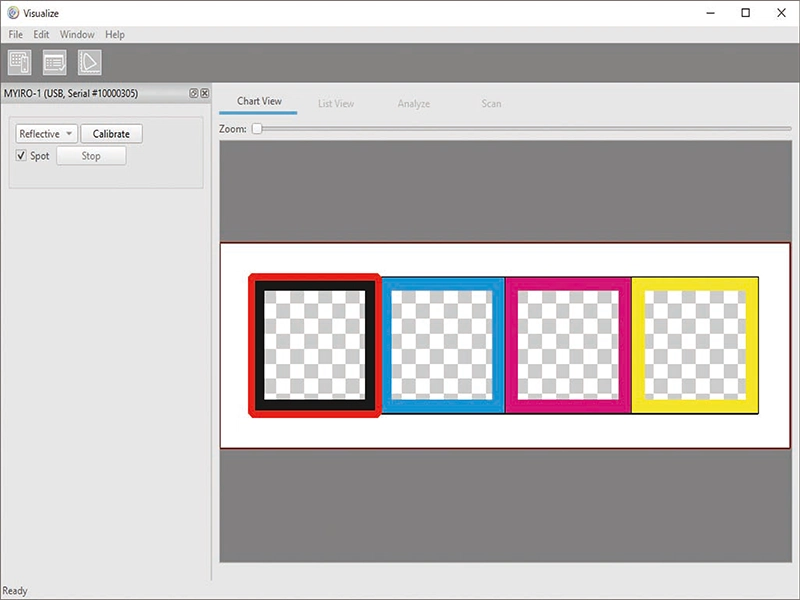Open the Help menu
This screenshot has height=600, width=800.
pyautogui.click(x=114, y=33)
